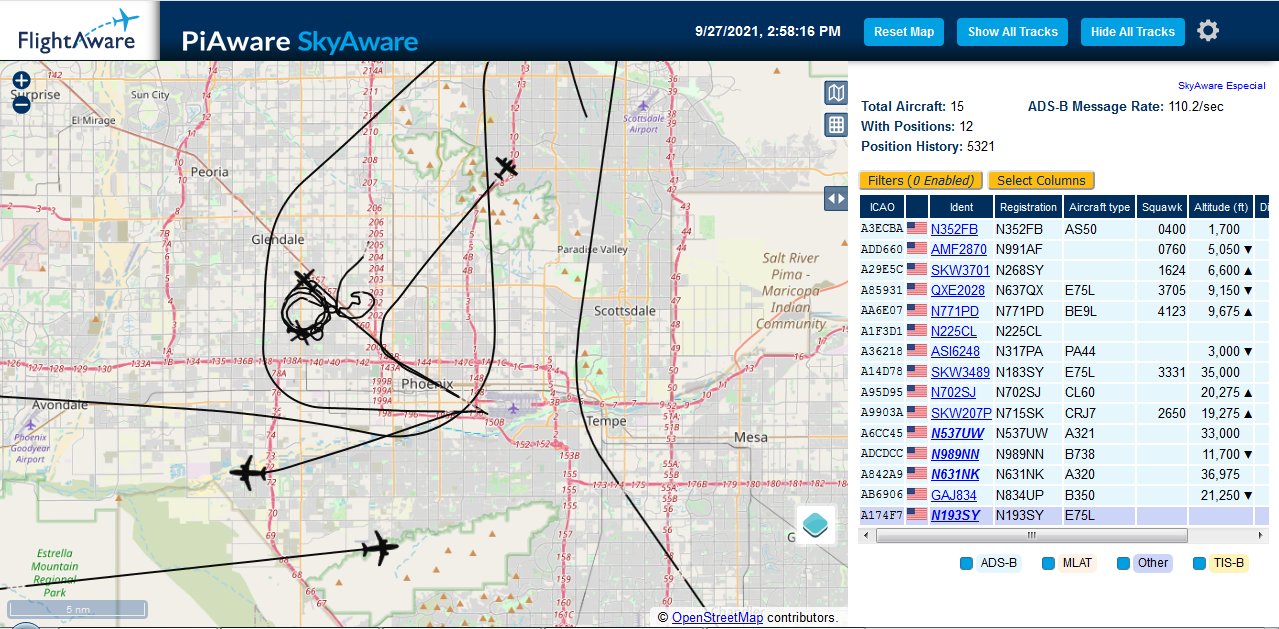Toggle sidebar with double-arrow icon
The width and height of the screenshot is (1279, 629).
(836, 199)
